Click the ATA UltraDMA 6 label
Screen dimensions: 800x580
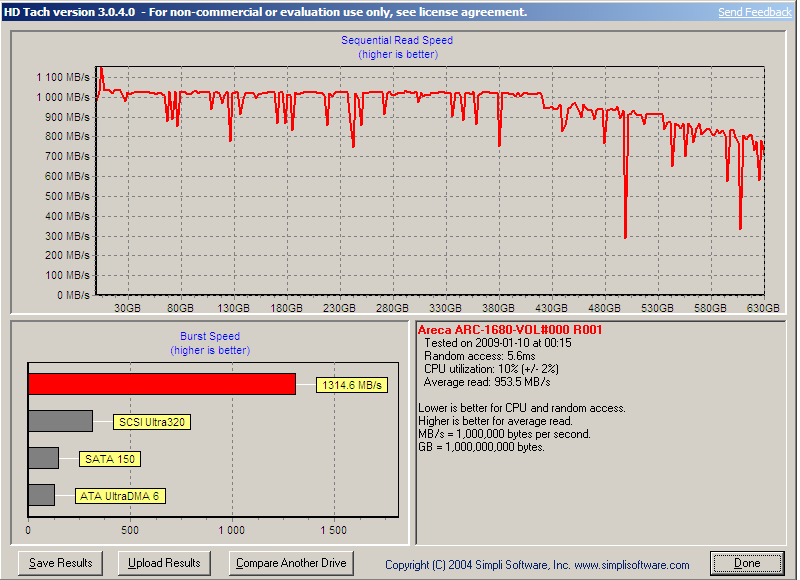click(x=120, y=496)
